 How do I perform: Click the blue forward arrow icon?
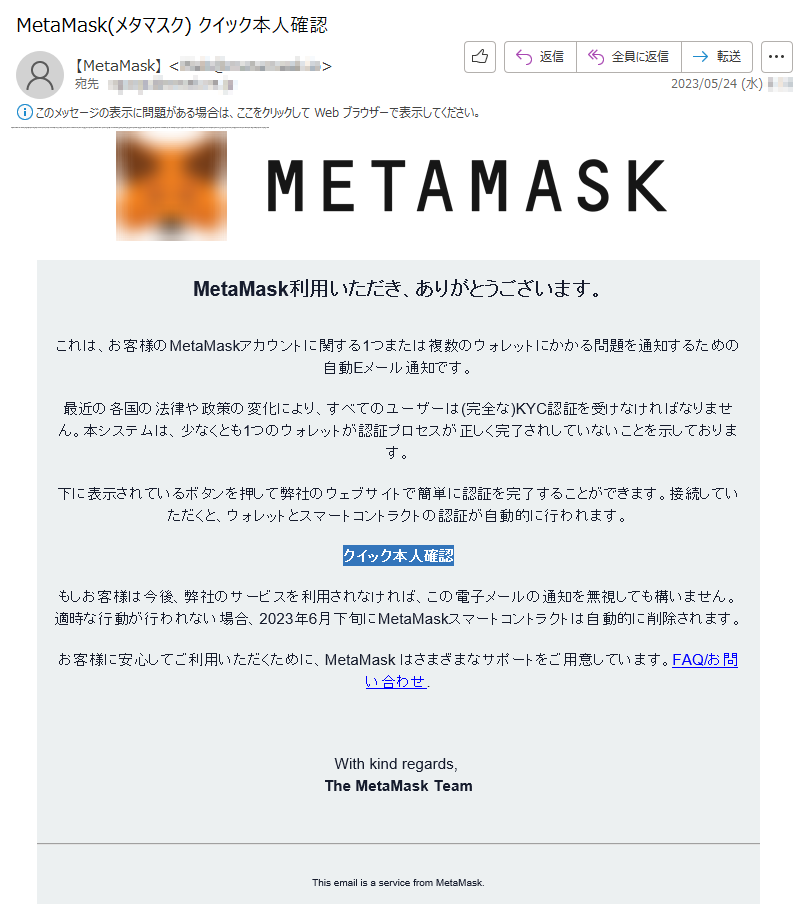[x=701, y=56]
